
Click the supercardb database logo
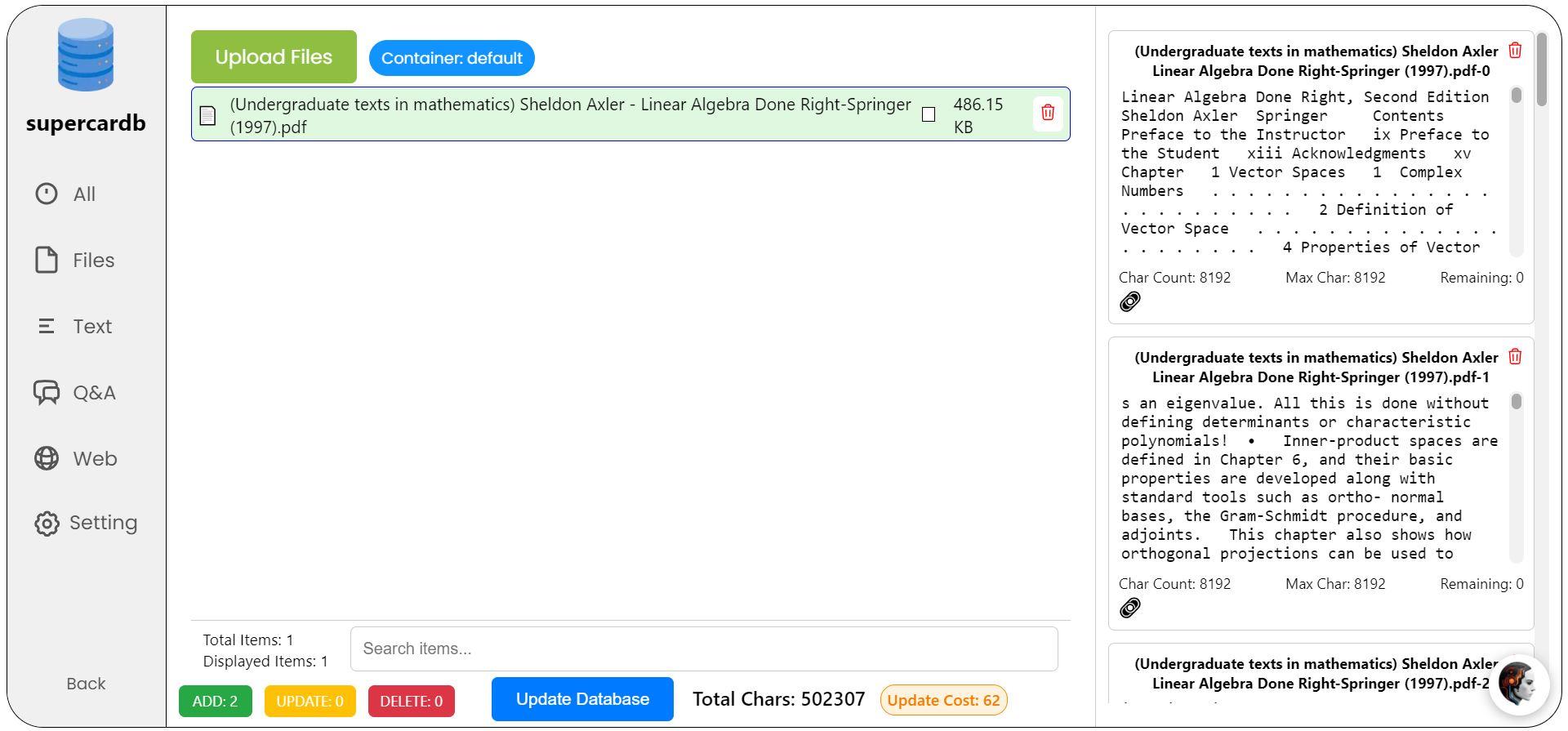[86, 55]
